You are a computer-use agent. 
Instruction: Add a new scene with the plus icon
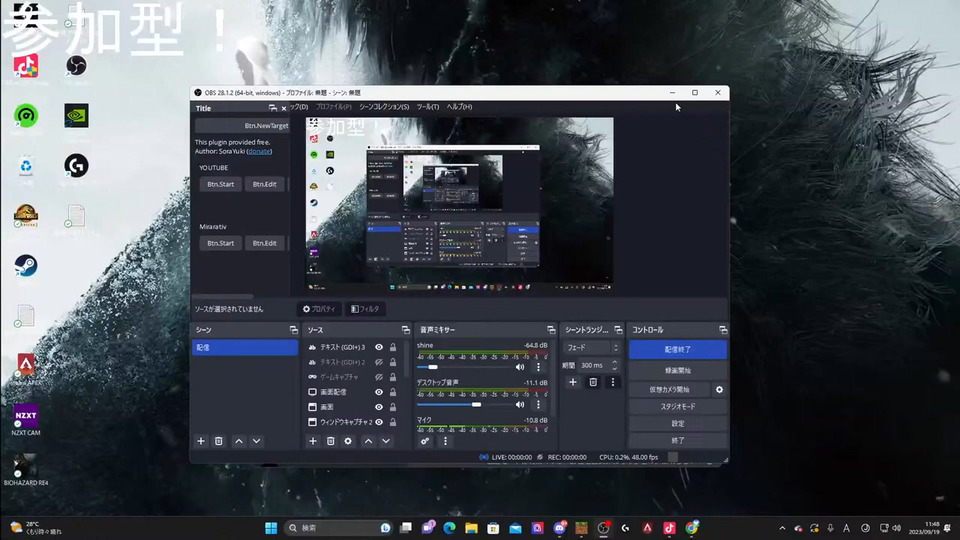(201, 441)
